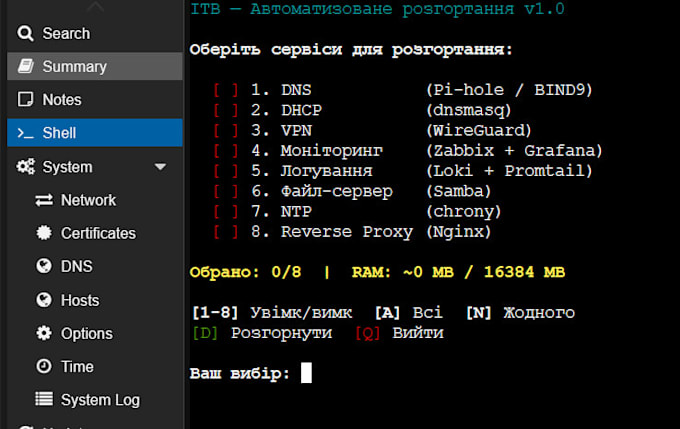Click the '(dnsmasq)' text
Screen dimensions: 680x429
click(469, 110)
